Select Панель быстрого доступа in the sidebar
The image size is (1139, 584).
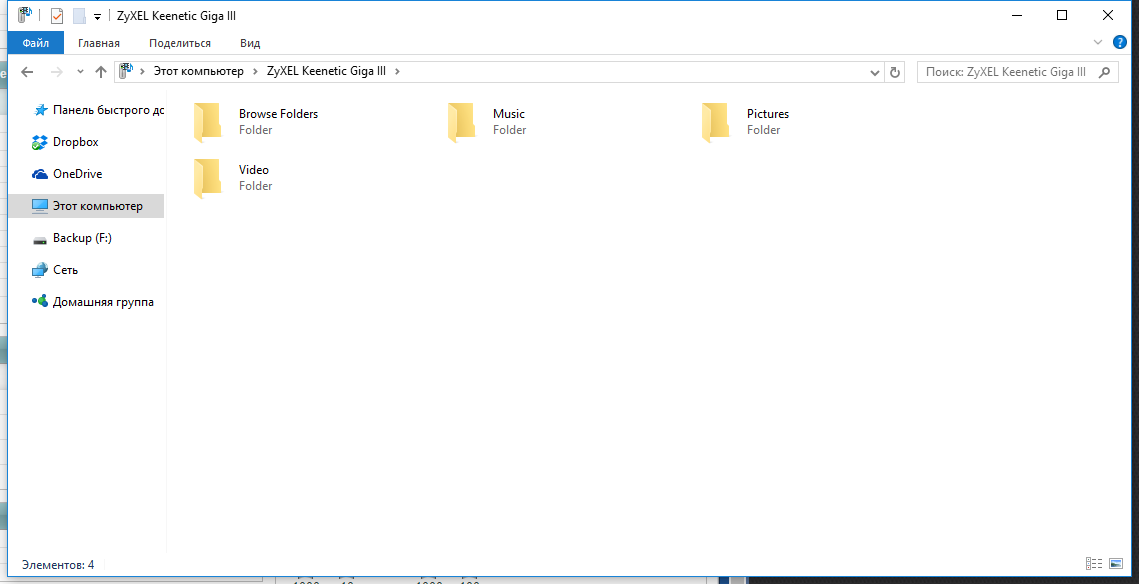(x=108, y=110)
